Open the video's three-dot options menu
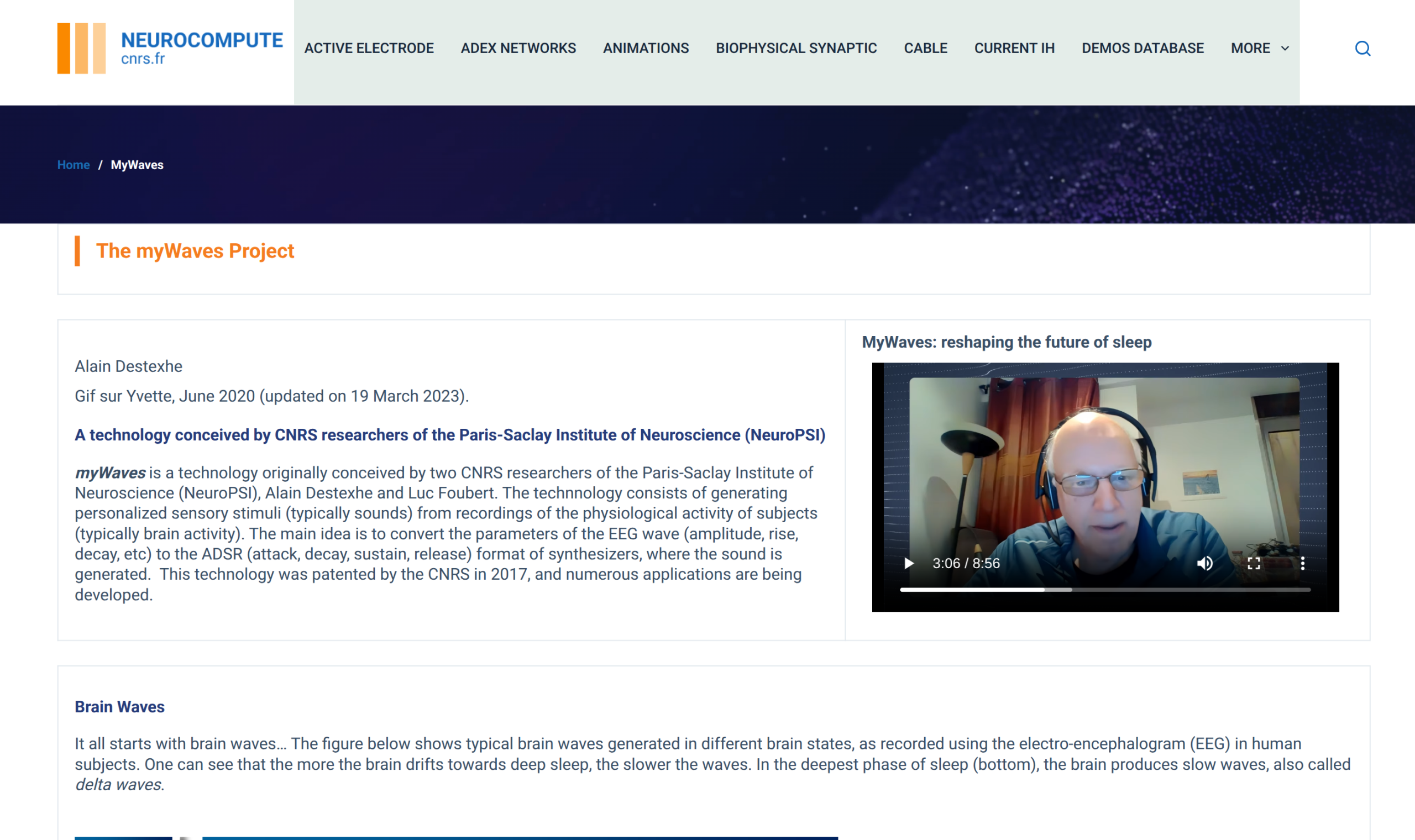 pyautogui.click(x=1302, y=563)
